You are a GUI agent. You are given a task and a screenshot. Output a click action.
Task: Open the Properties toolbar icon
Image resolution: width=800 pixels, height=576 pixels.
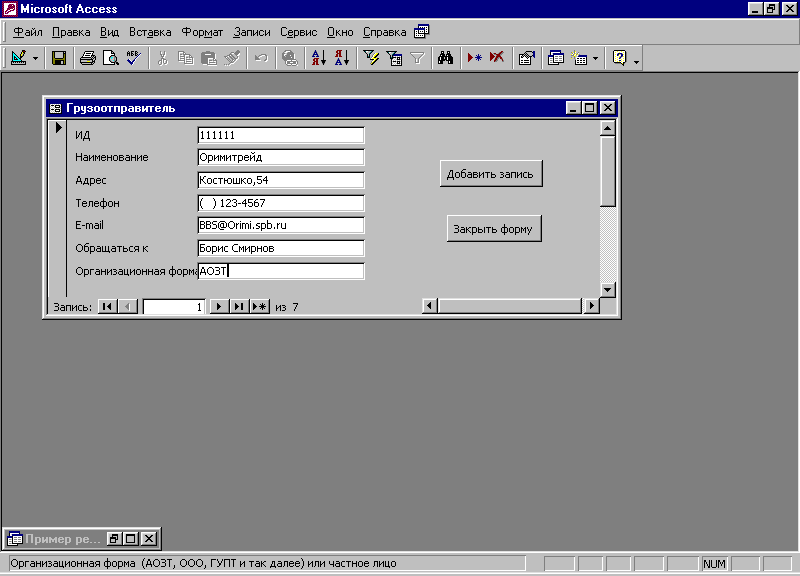click(x=527, y=58)
